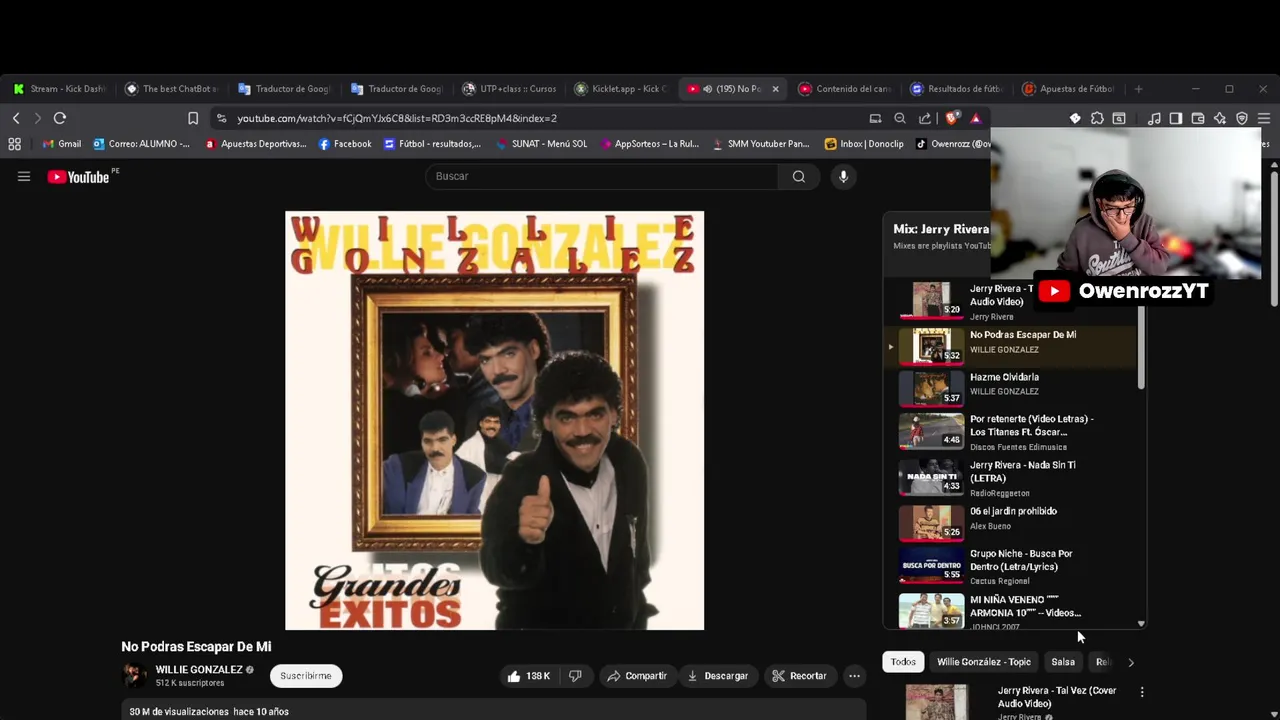Play Por retenerte (Video Letras) playlist item
The image size is (1280, 720).
[x=1010, y=433]
